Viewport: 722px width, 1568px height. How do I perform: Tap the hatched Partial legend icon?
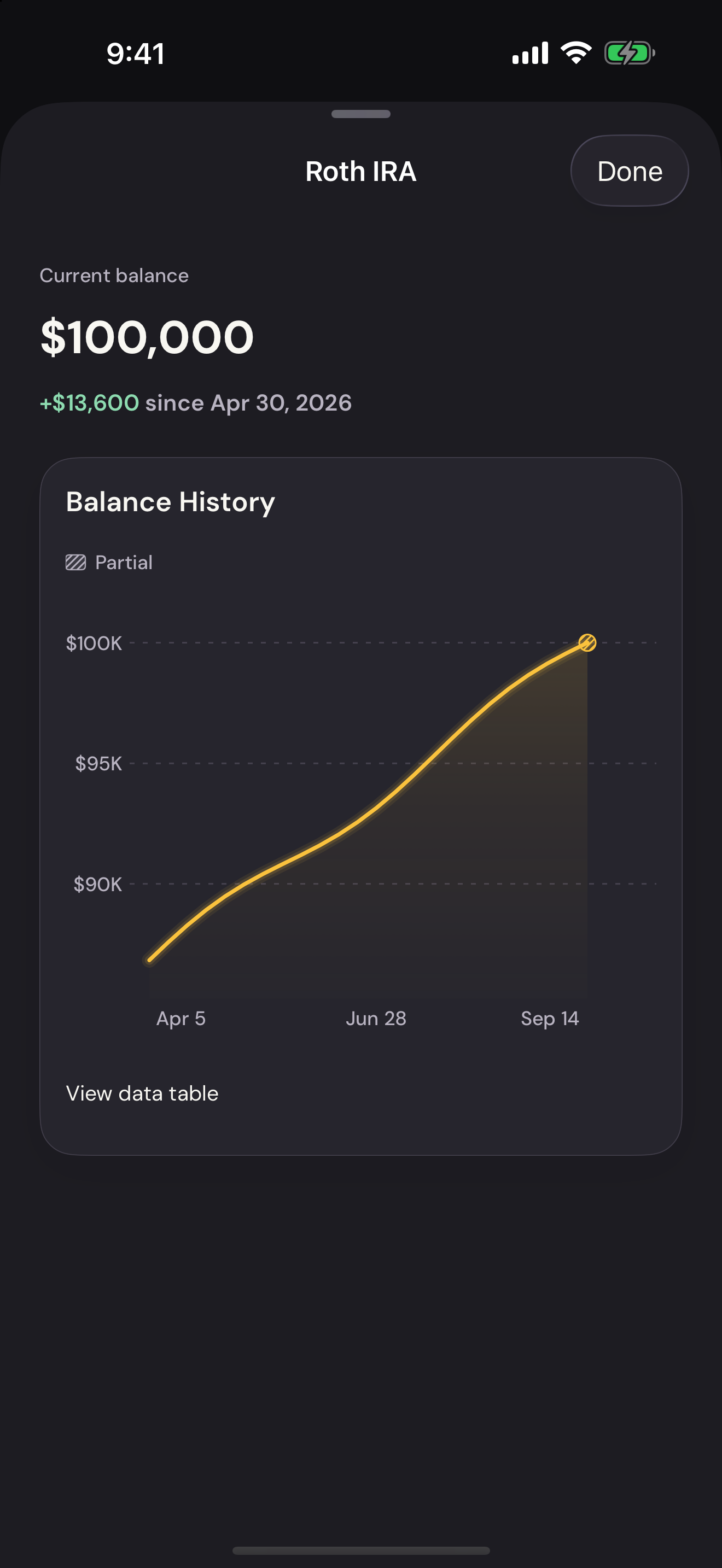click(75, 563)
